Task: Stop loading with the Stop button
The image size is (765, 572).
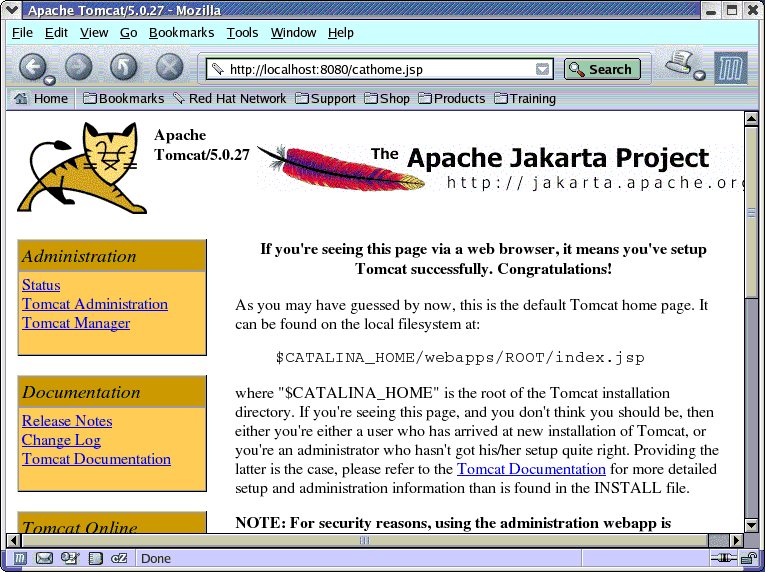Action: (169, 67)
